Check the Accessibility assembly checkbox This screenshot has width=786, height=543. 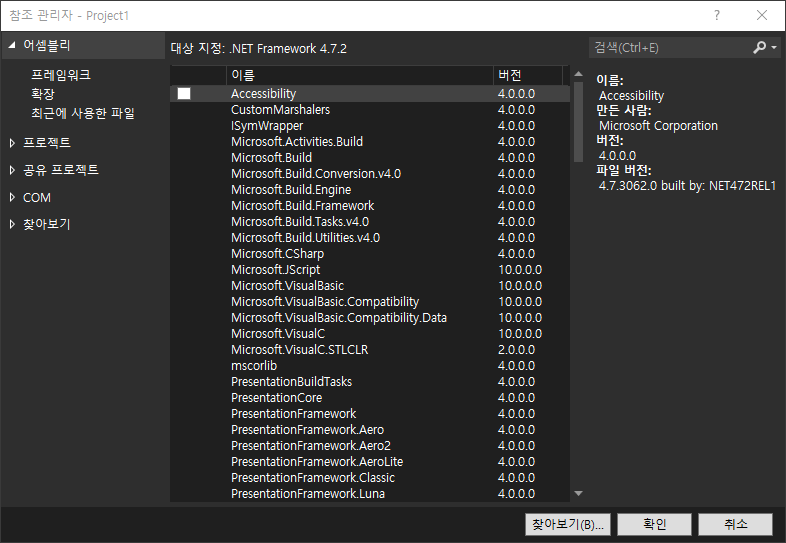(x=184, y=94)
